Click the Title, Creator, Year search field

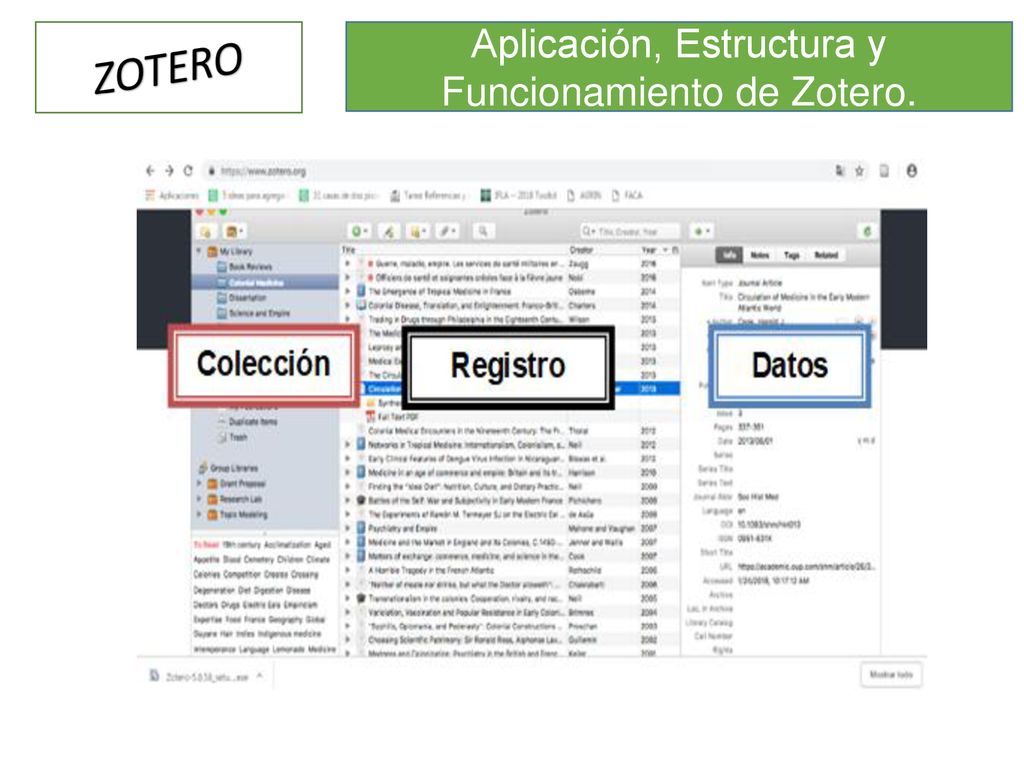[630, 231]
